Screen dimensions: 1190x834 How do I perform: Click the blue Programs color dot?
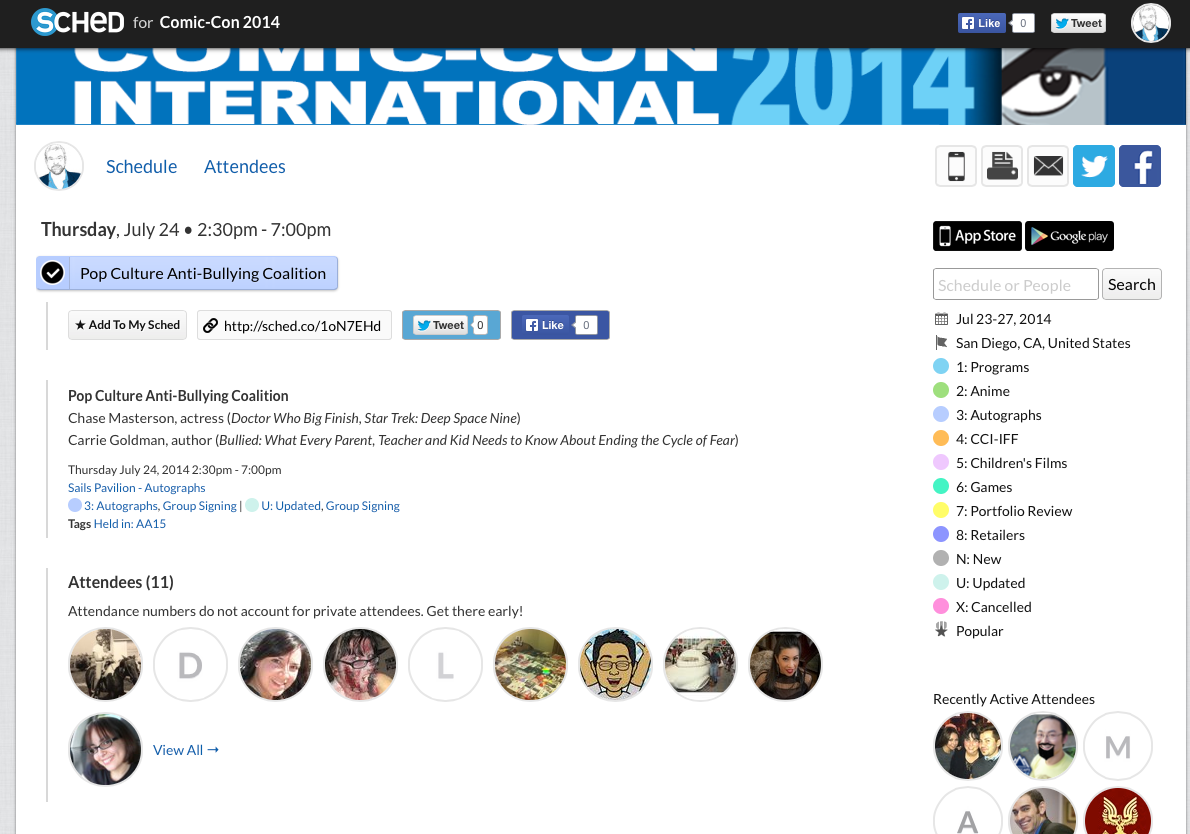(941, 367)
